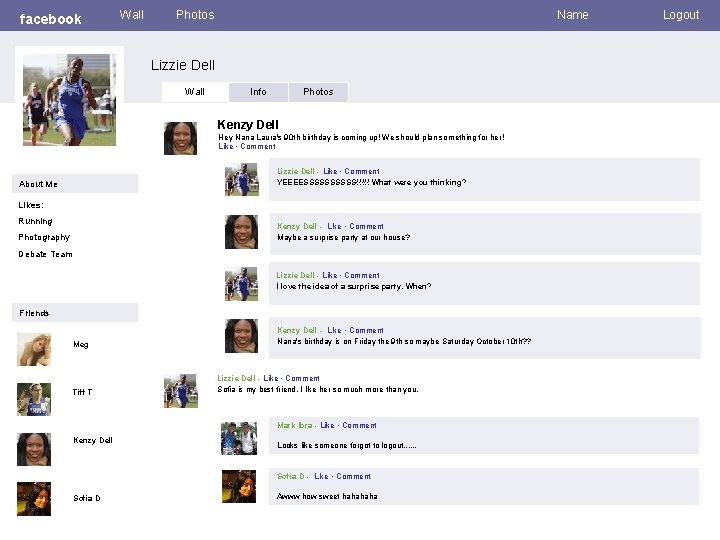
Task: Click Name in the top bar
Action: (x=573, y=15)
